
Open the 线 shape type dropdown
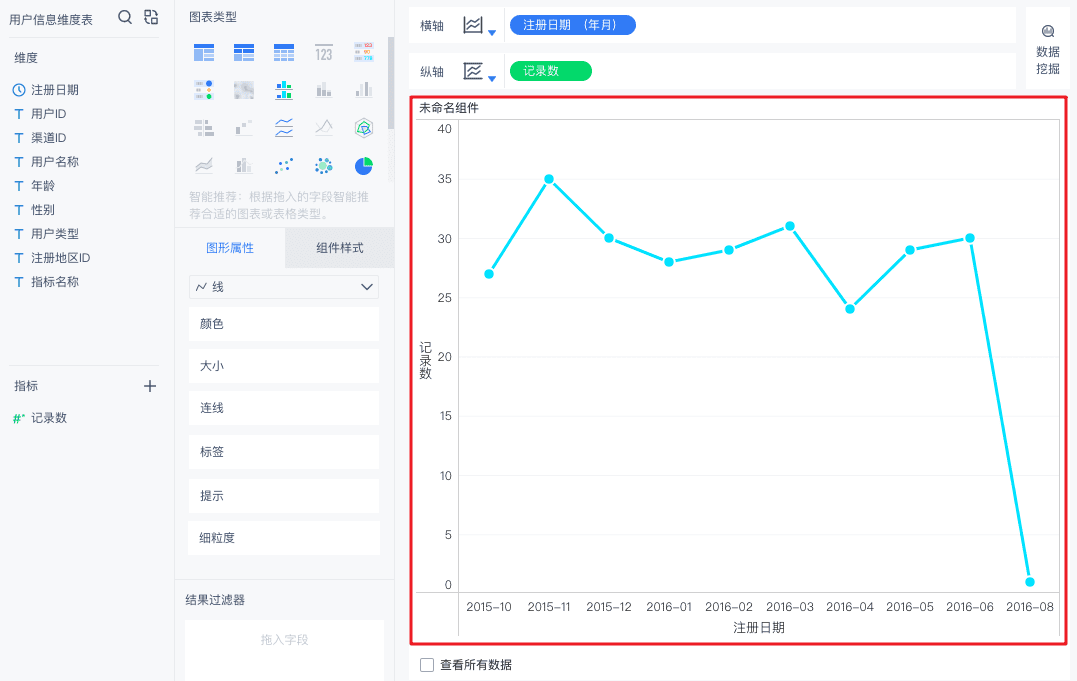(x=284, y=287)
